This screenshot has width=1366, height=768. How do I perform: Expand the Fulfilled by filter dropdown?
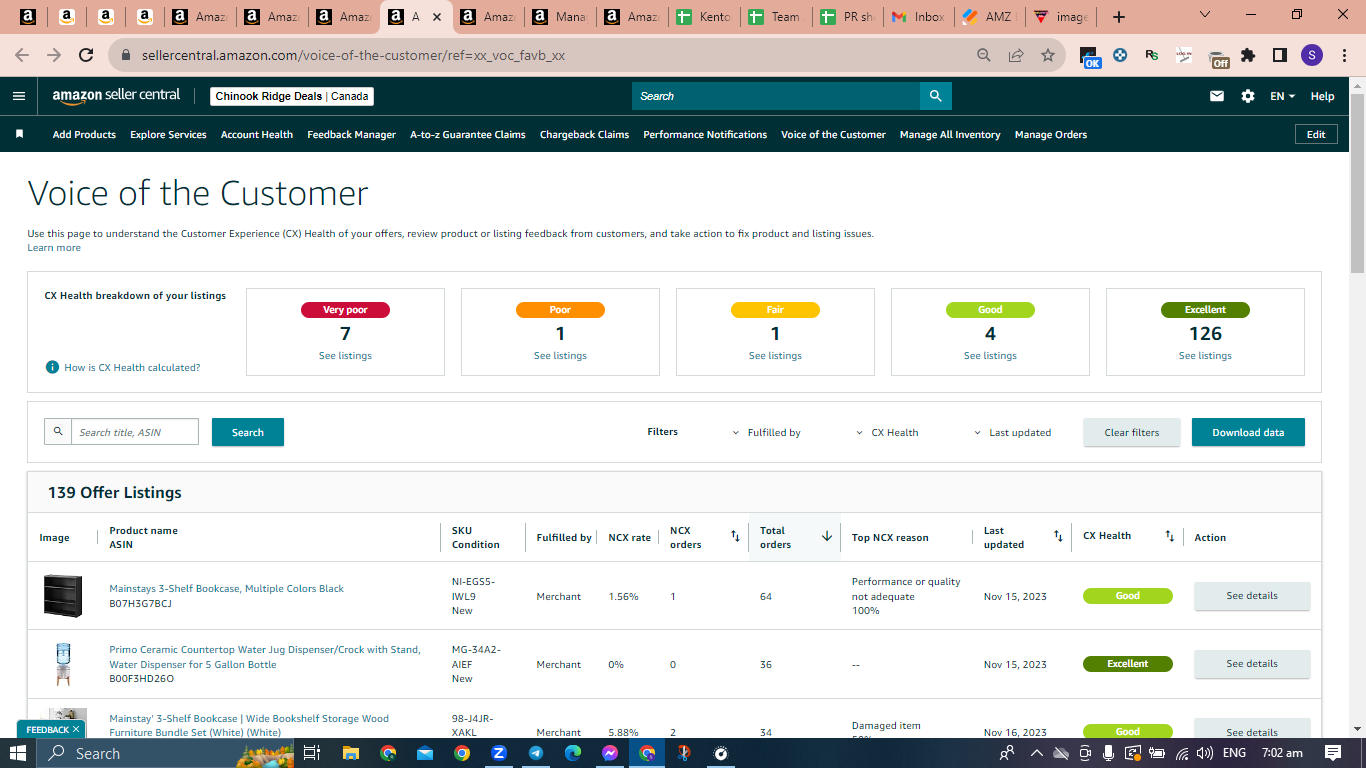(x=766, y=432)
